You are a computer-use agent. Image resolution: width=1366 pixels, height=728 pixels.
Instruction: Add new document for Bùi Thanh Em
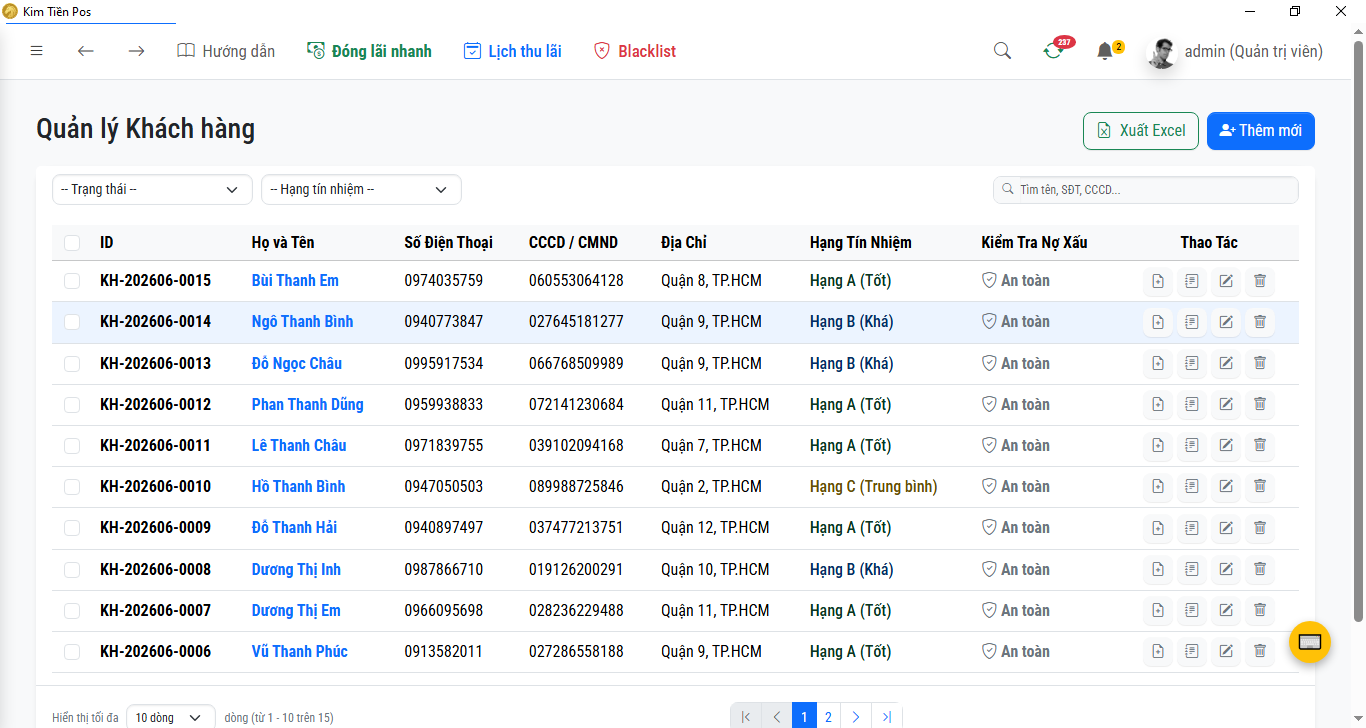click(x=1158, y=281)
